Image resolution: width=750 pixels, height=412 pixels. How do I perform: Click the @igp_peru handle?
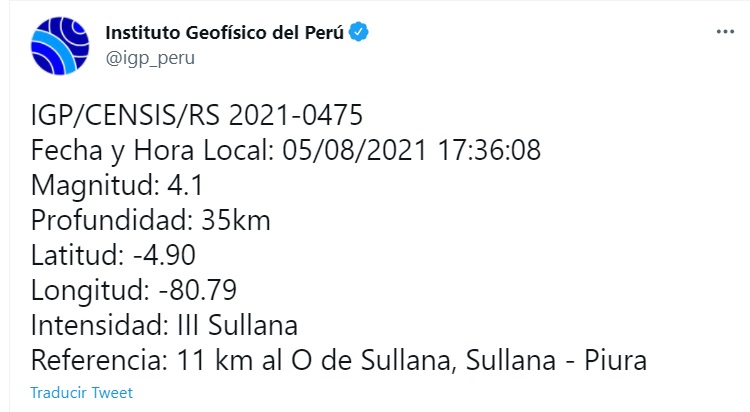149,57
